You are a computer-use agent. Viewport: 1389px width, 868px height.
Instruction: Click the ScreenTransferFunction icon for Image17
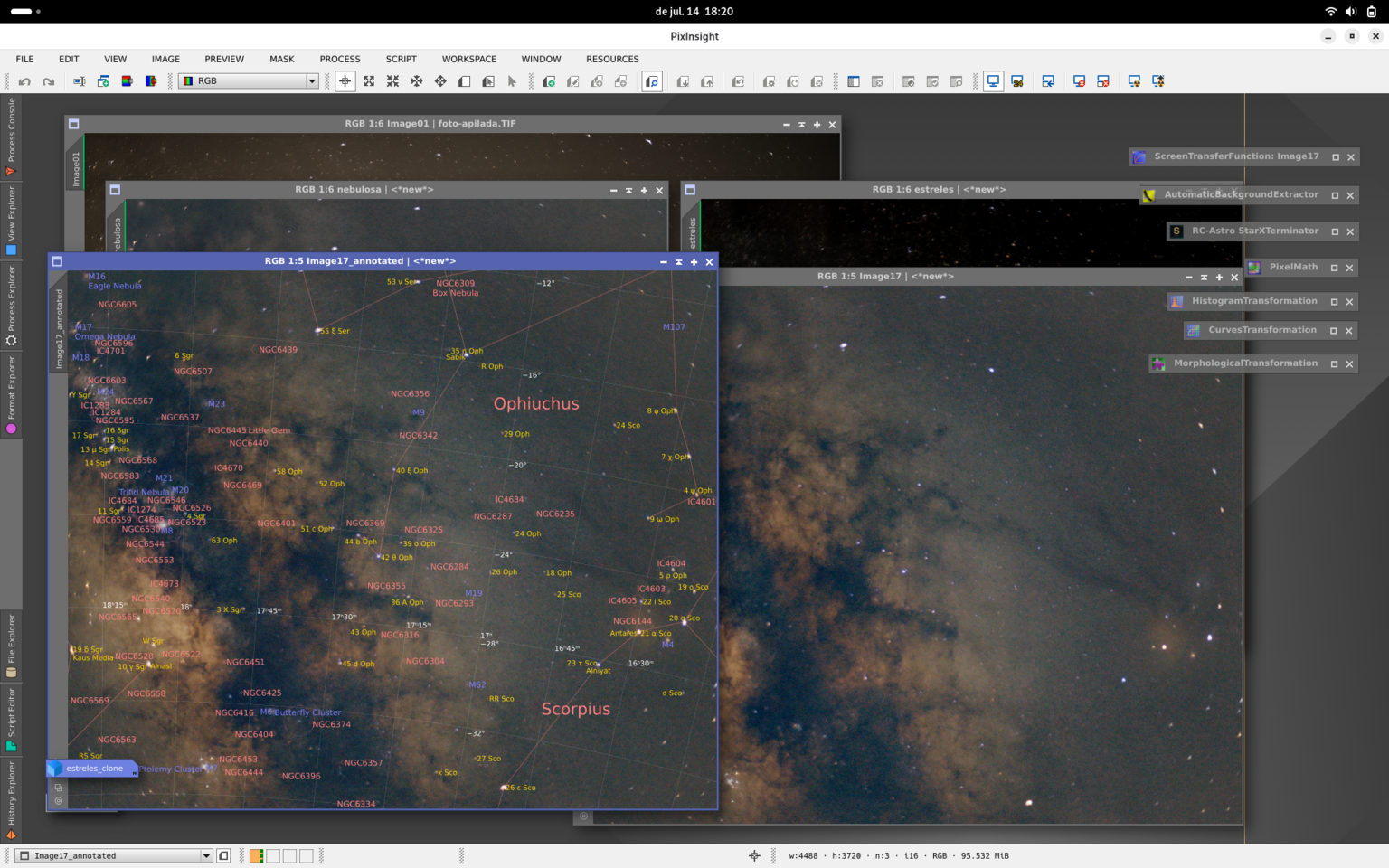coord(1139,157)
